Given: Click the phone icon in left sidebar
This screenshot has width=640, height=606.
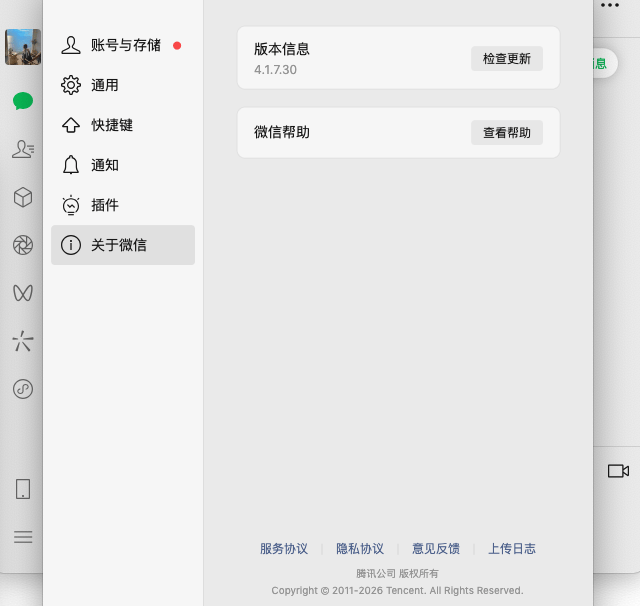Looking at the screenshot, I should (22, 489).
